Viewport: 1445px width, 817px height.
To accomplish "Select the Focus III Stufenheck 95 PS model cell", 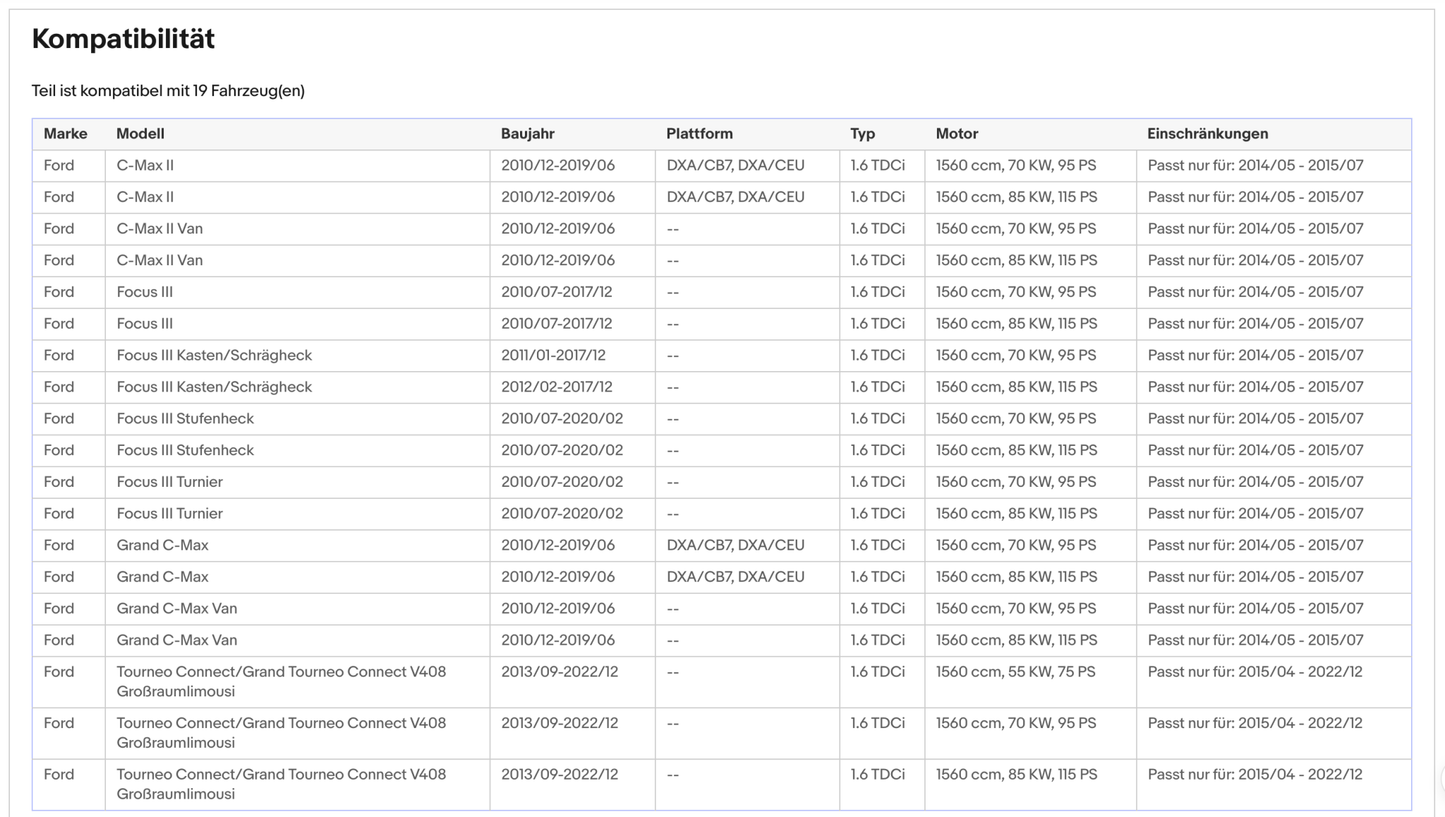I will (185, 418).
